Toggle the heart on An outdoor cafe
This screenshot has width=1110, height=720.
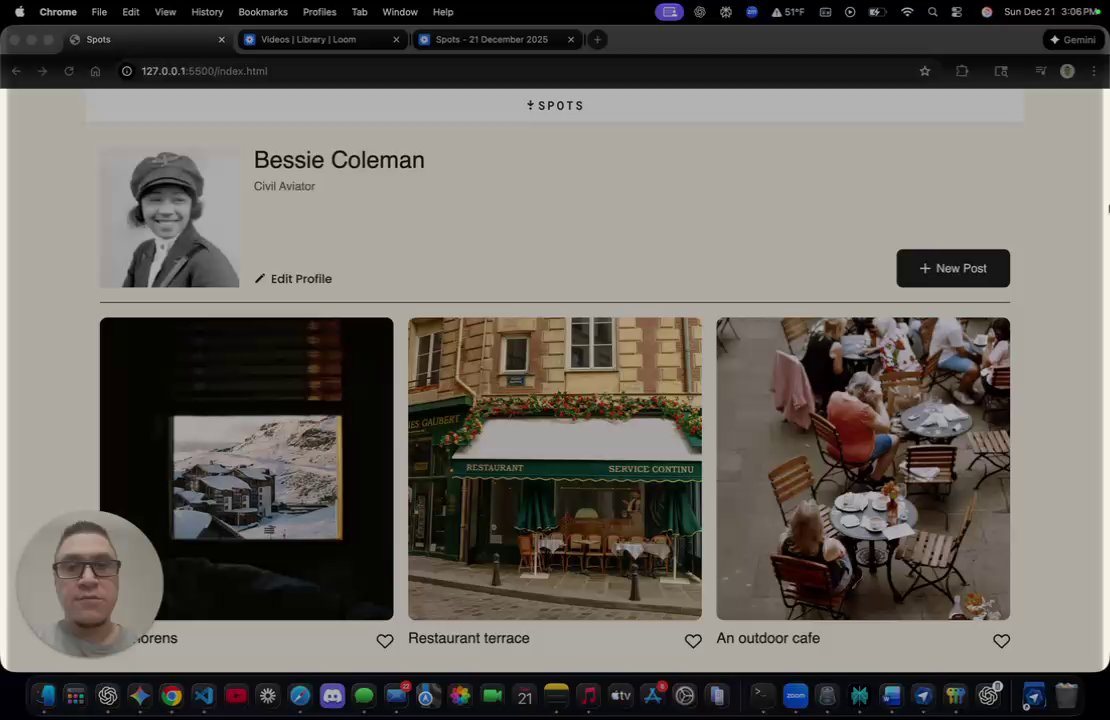tap(1001, 641)
